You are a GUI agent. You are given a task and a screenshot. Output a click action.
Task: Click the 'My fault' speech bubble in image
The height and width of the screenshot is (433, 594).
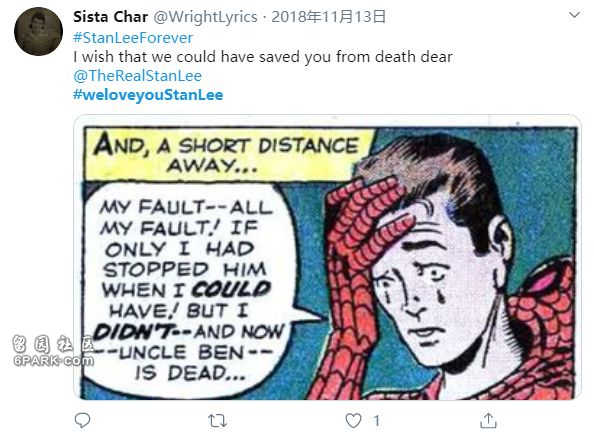tap(189, 288)
